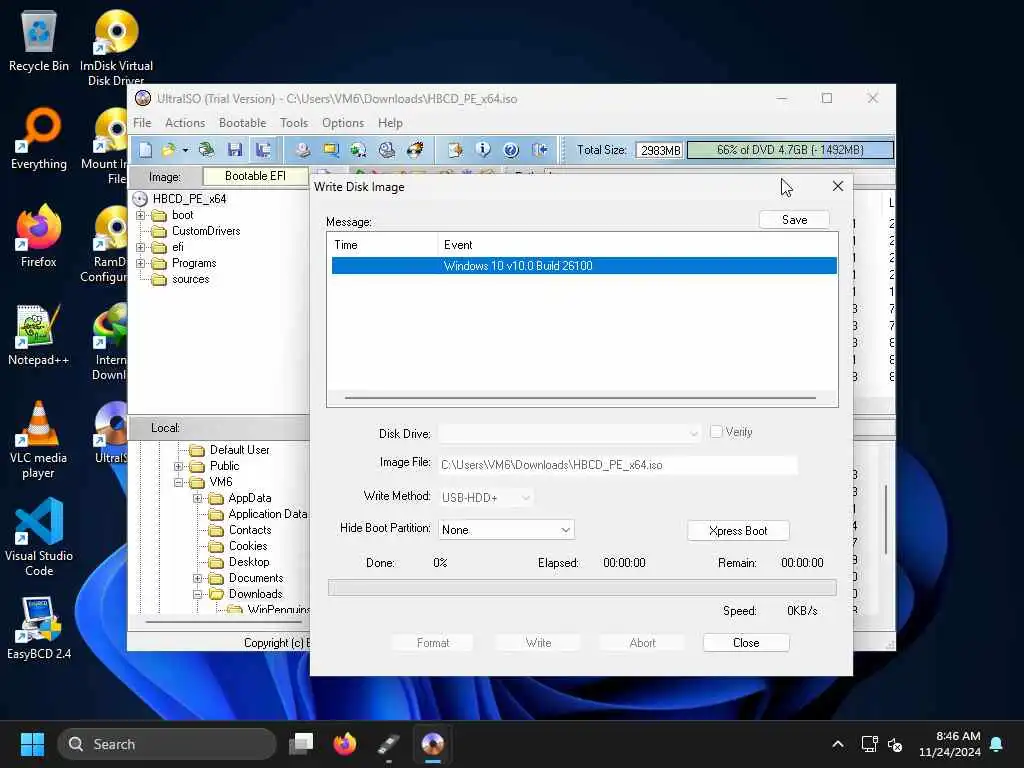
Task: Collapse the VM6 folder in Local tree
Action: tap(178, 483)
